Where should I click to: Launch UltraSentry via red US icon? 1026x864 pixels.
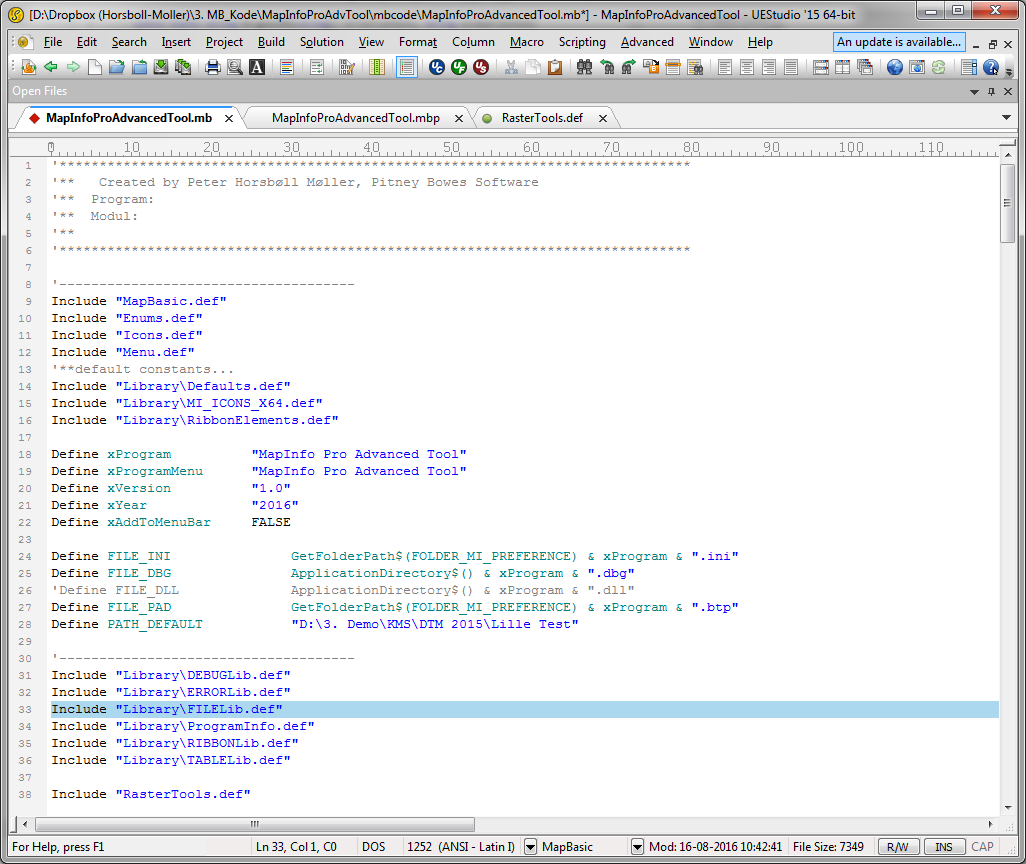[x=481, y=67]
